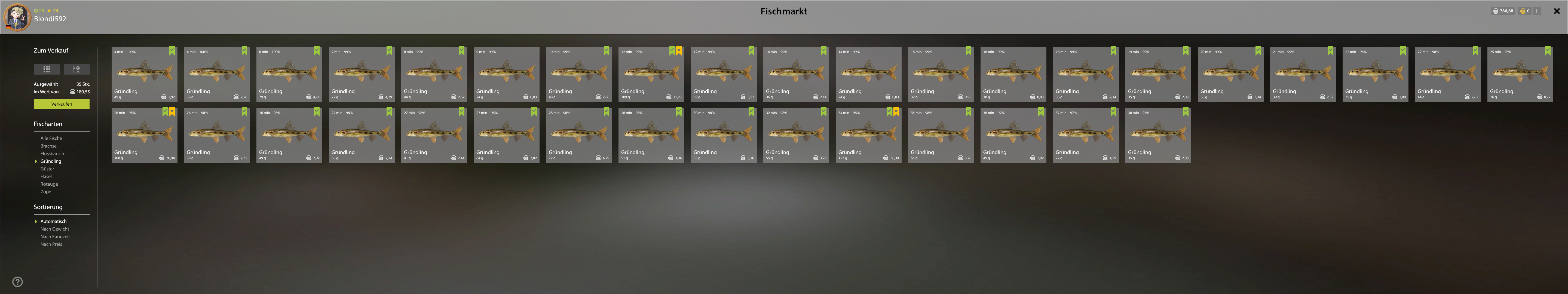1568x294 pixels.
Task: Click the silver coin balance 786,88
Action: [1503, 11]
